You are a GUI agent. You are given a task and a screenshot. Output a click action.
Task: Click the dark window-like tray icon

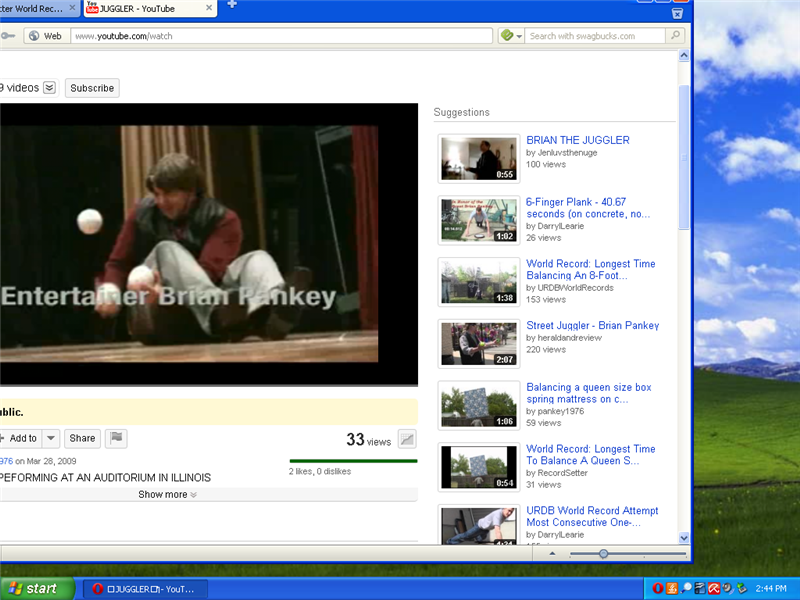700,588
